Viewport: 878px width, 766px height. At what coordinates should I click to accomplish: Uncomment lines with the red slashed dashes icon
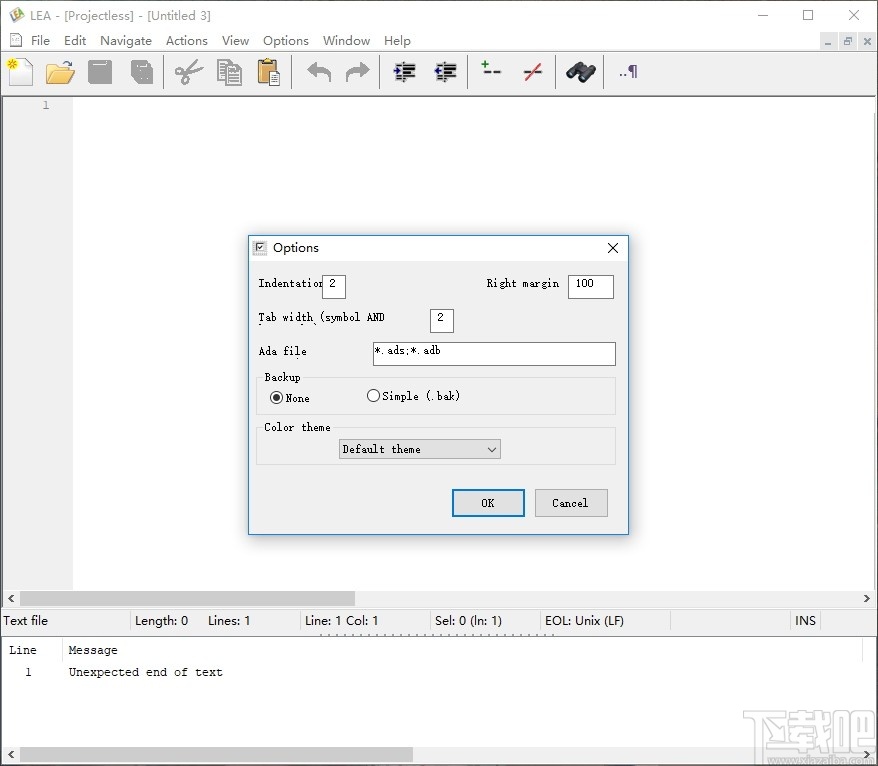533,72
